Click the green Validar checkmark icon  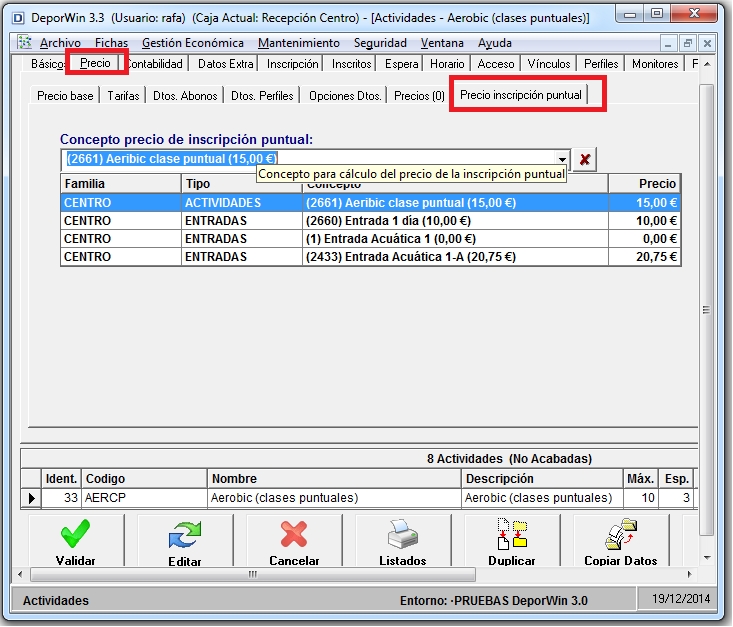75,533
